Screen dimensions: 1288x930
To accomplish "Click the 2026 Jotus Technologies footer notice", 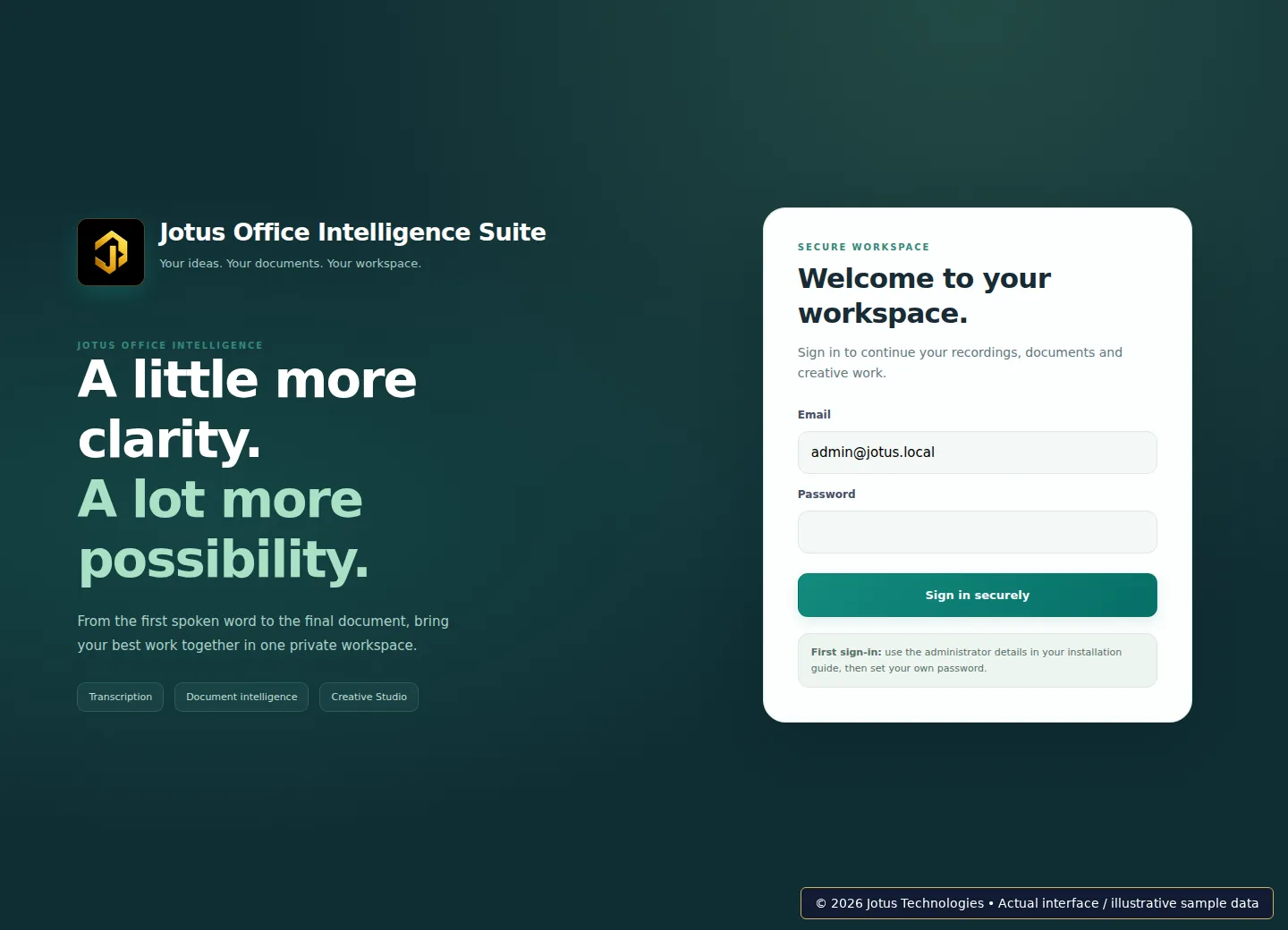I will (x=1037, y=903).
